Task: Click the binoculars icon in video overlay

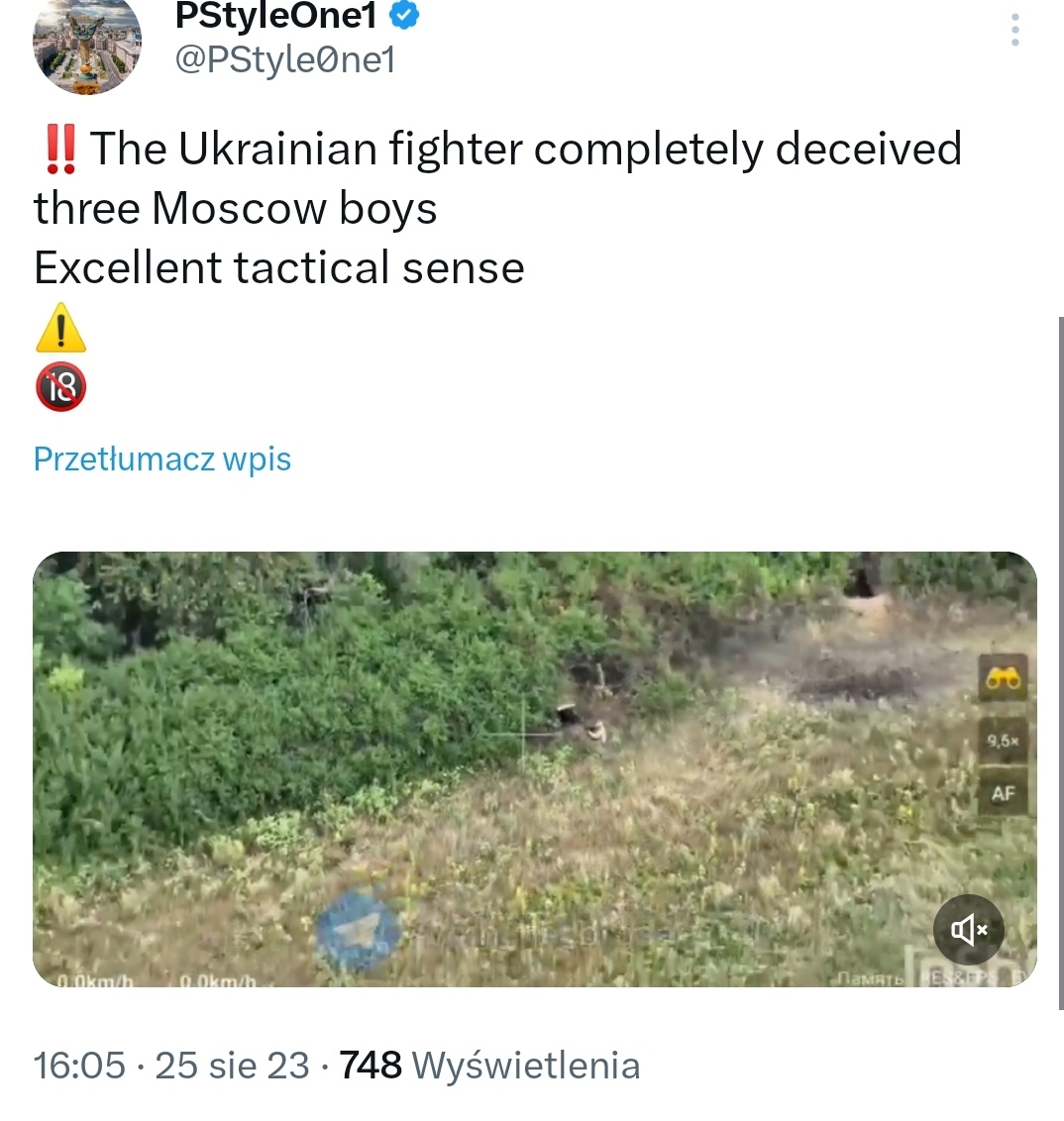Action: 1004,677
